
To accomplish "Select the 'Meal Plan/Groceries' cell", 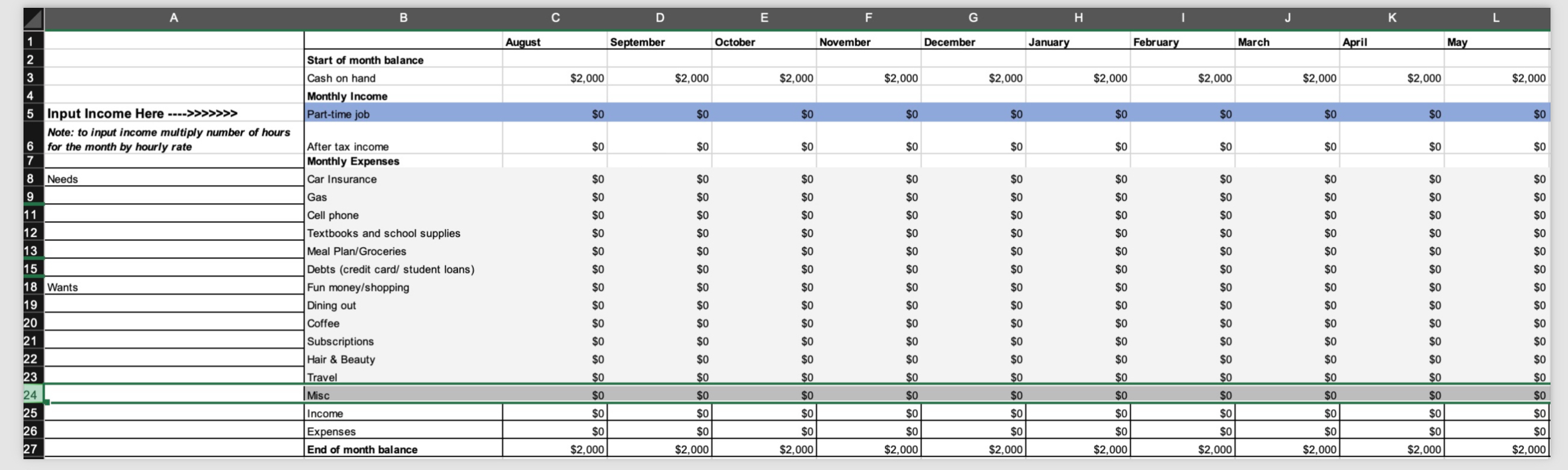I will pyautogui.click(x=403, y=251).
